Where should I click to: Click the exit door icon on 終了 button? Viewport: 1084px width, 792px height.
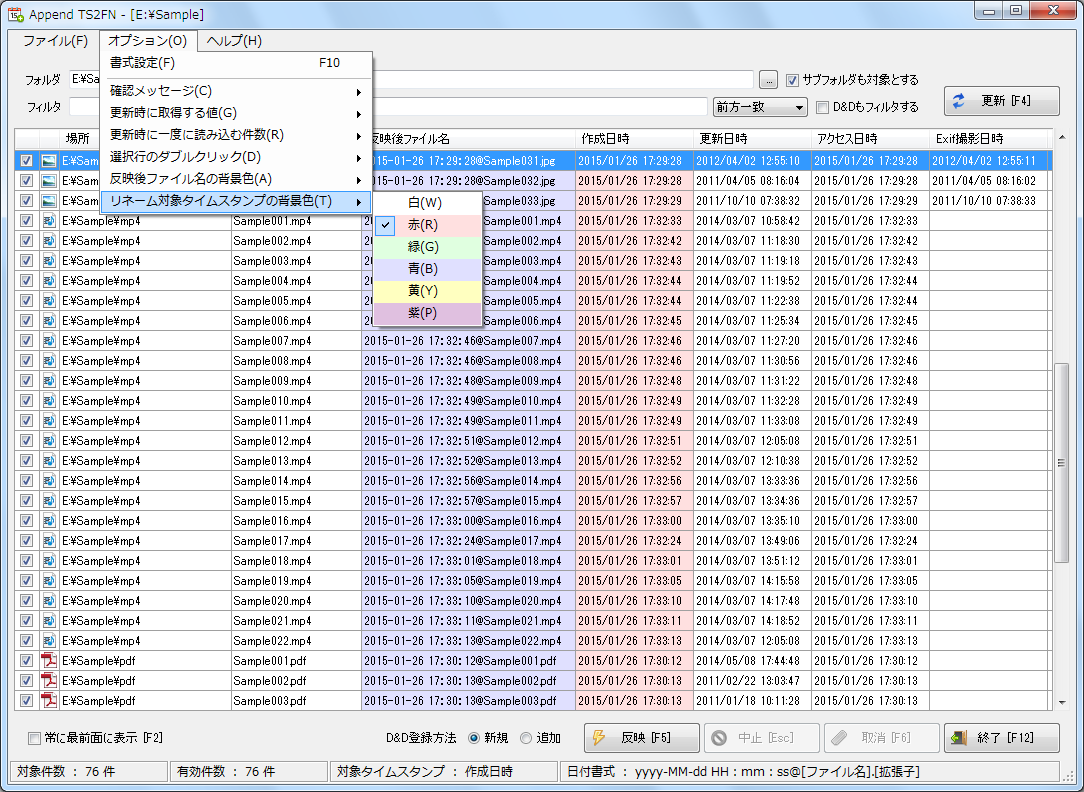[x=959, y=738]
